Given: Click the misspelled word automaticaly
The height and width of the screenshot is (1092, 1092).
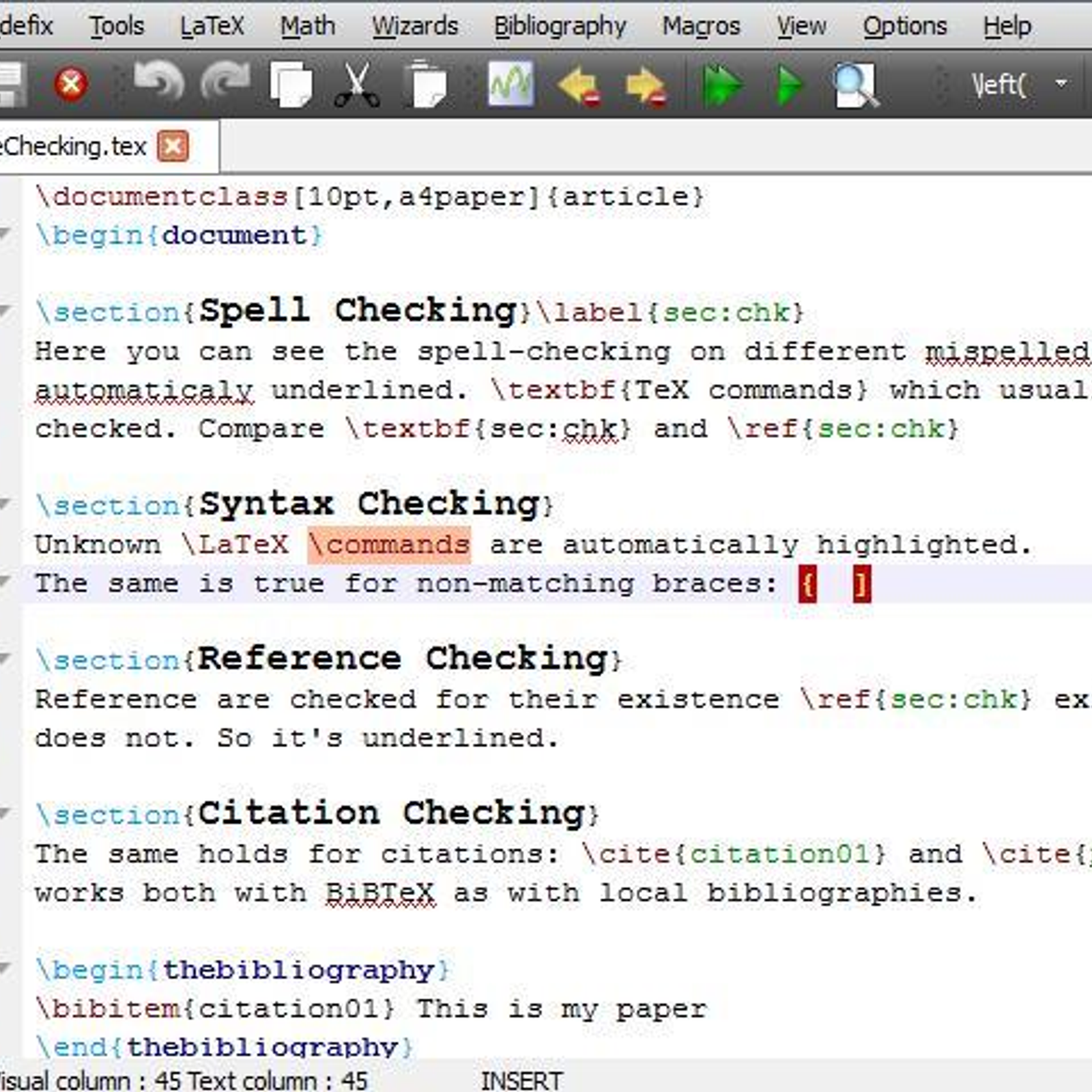Looking at the screenshot, I should coord(144,390).
